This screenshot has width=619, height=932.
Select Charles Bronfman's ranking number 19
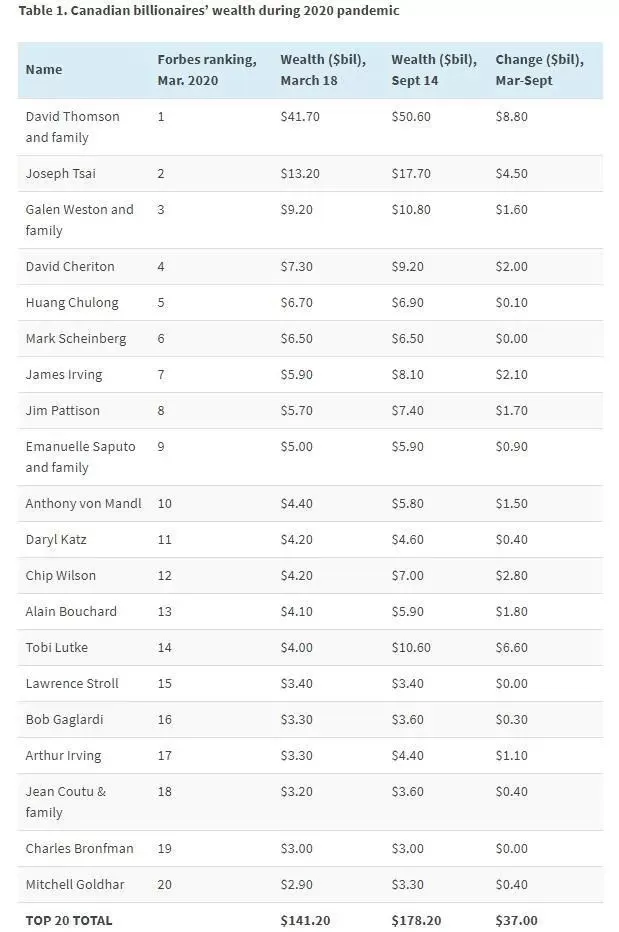(165, 849)
